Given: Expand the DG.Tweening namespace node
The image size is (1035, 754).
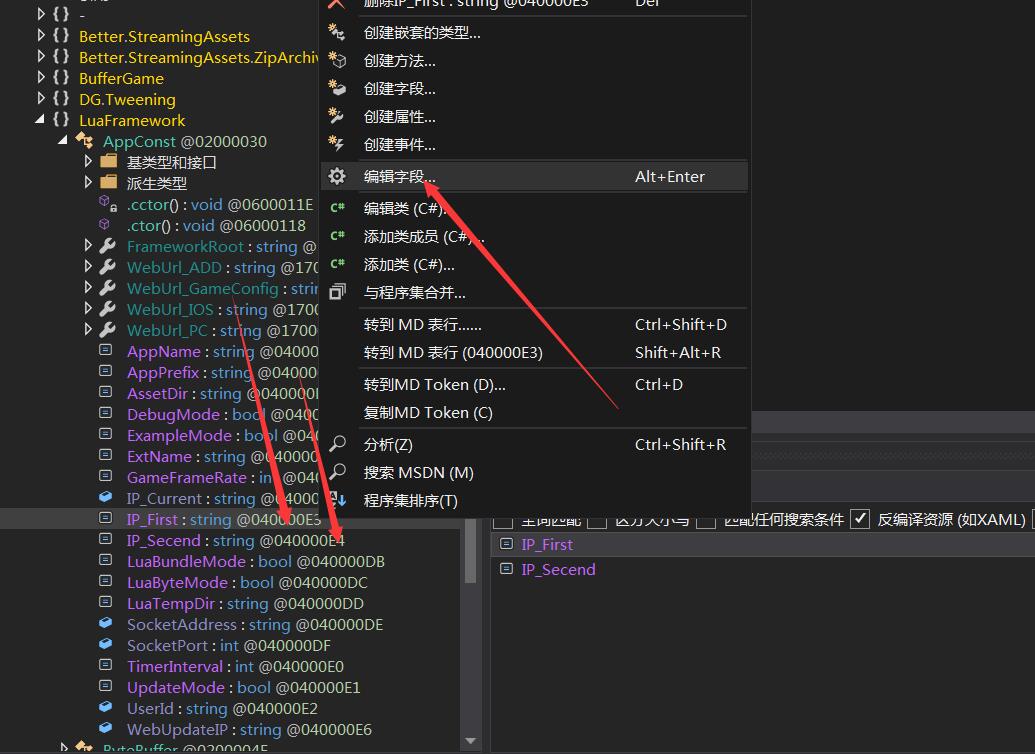Looking at the screenshot, I should 41,99.
